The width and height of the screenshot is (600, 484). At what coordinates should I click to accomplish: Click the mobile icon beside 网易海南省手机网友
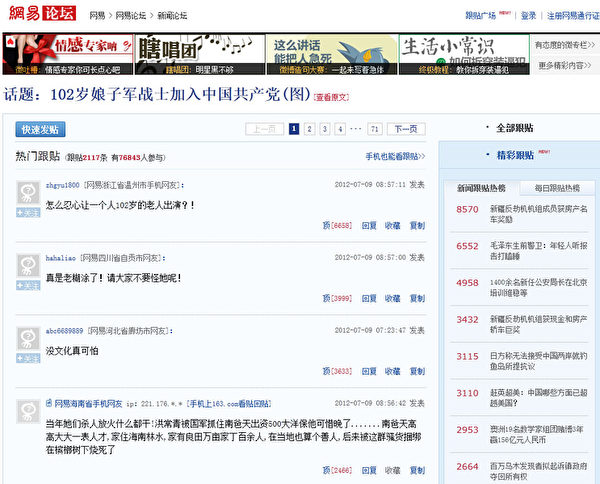pyautogui.click(x=48, y=403)
